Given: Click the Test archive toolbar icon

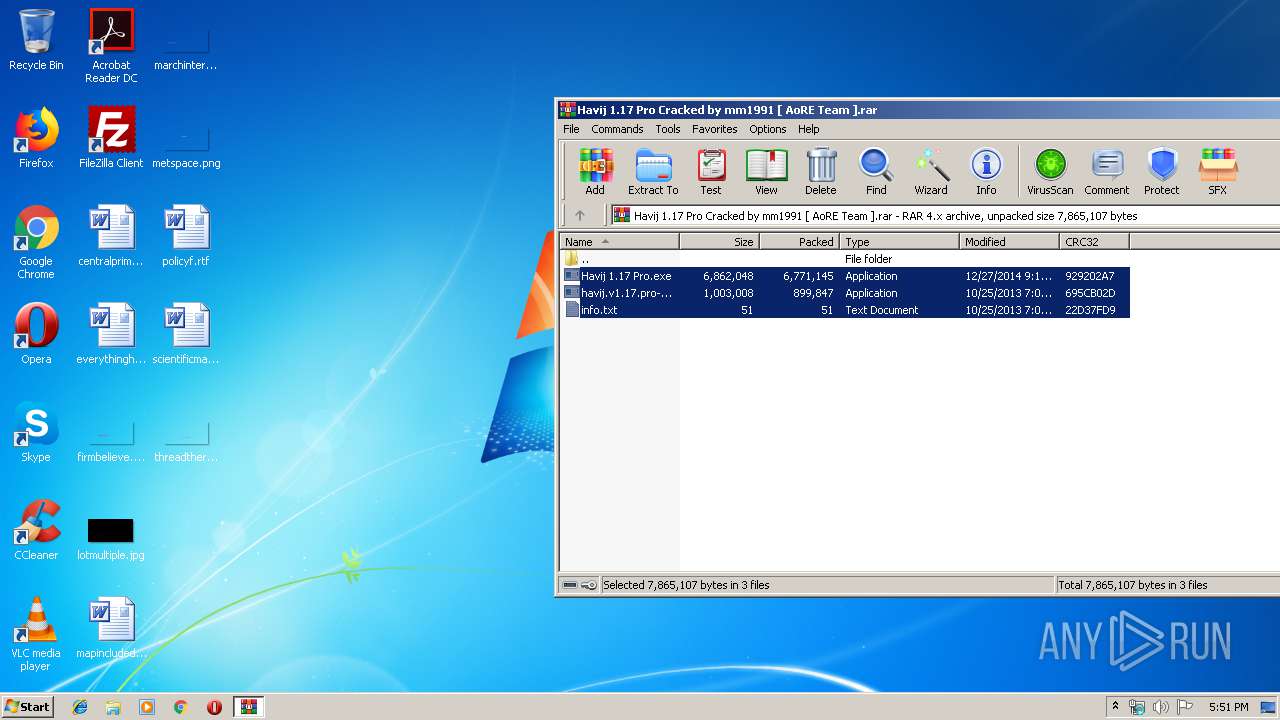Looking at the screenshot, I should [711, 171].
